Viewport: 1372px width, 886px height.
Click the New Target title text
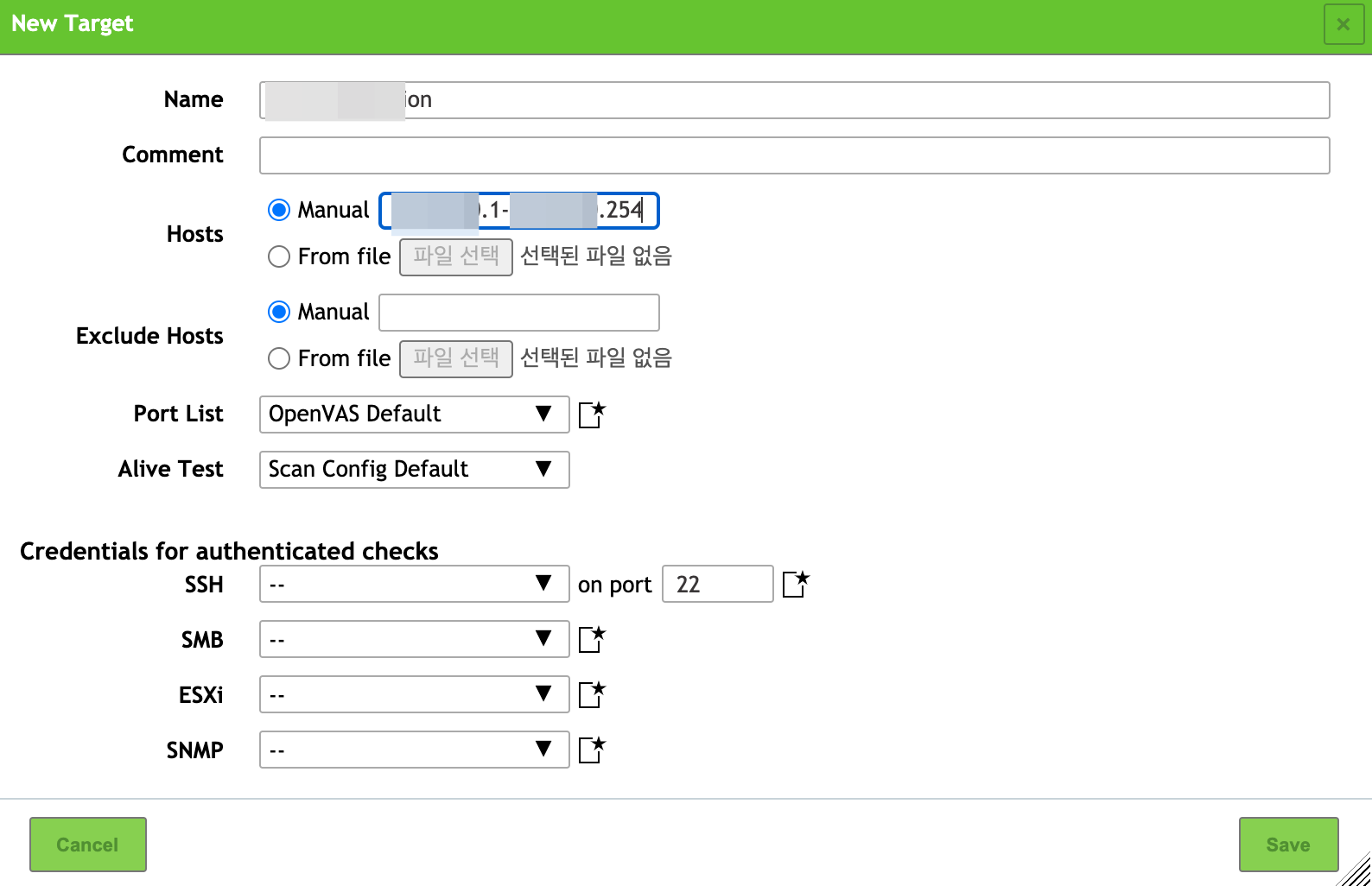click(x=73, y=23)
